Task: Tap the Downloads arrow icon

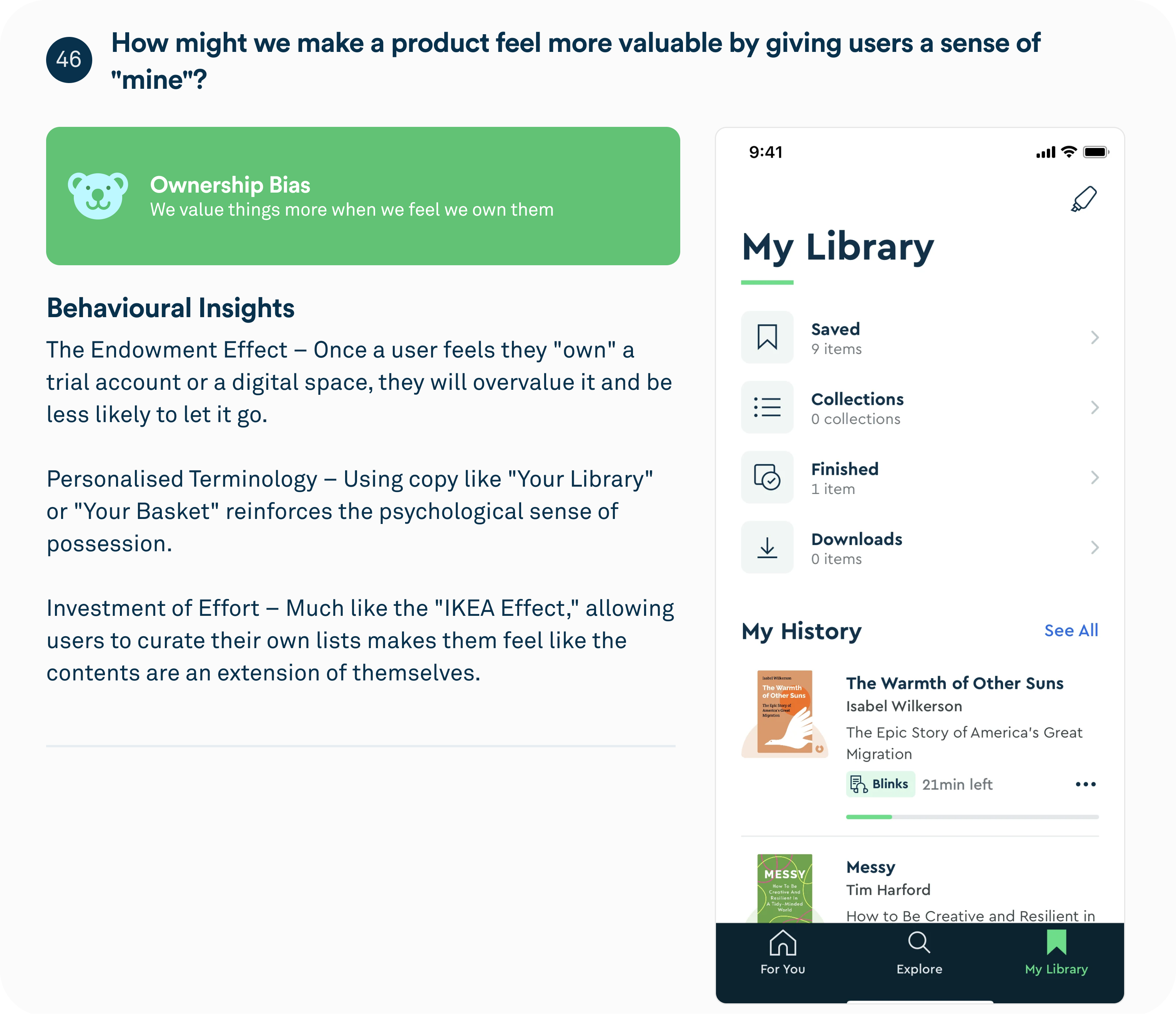Action: tap(767, 547)
